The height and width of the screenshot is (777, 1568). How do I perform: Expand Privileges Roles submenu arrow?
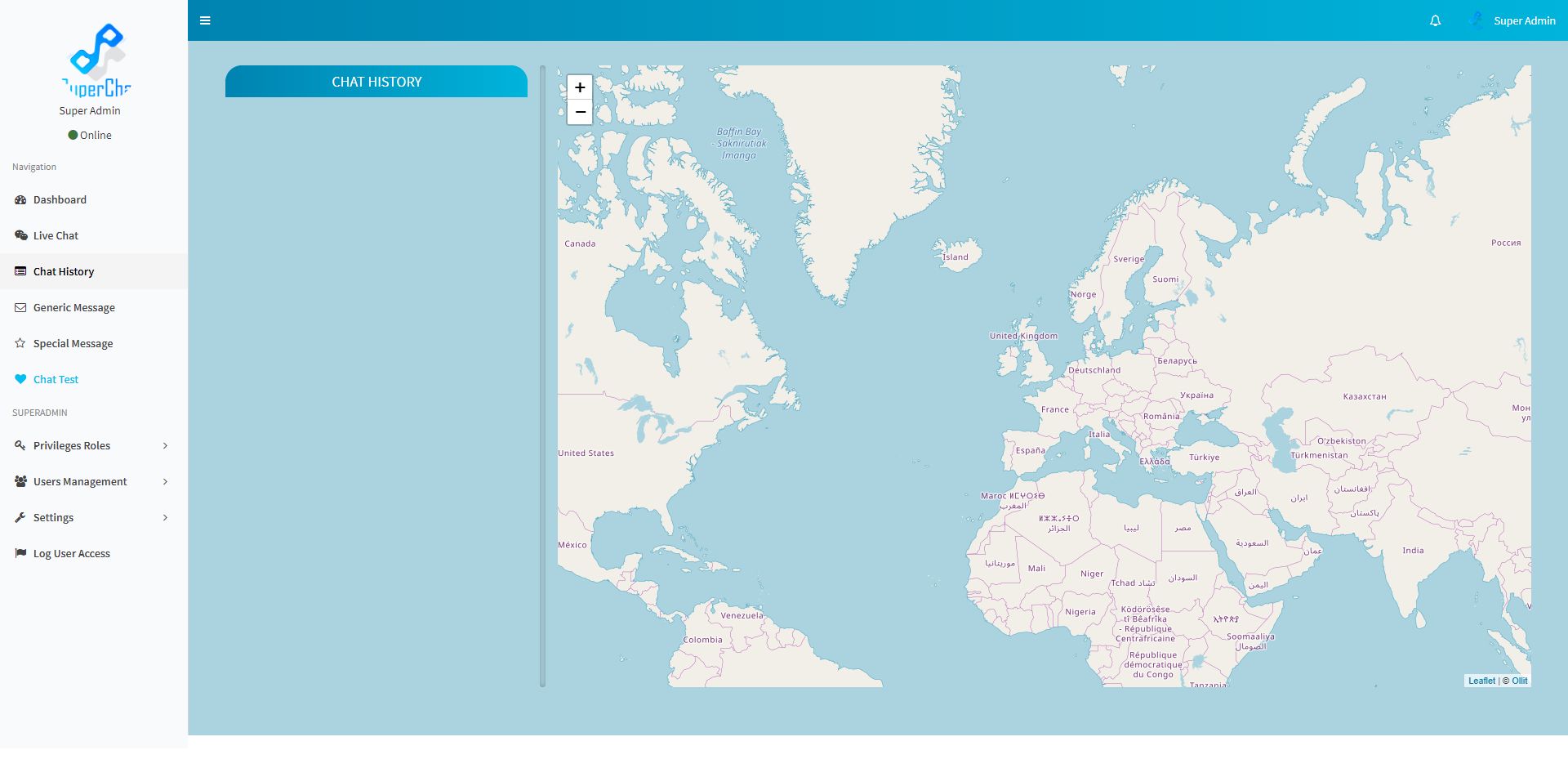click(x=165, y=446)
